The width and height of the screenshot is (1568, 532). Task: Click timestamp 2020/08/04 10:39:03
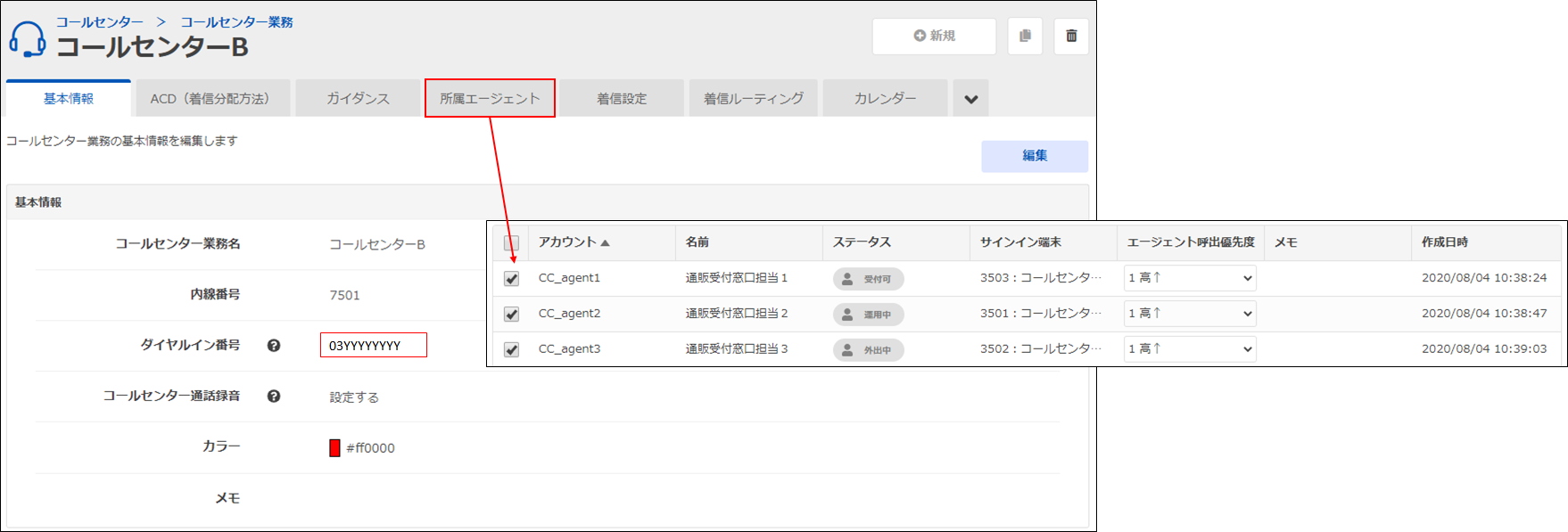[1484, 349]
